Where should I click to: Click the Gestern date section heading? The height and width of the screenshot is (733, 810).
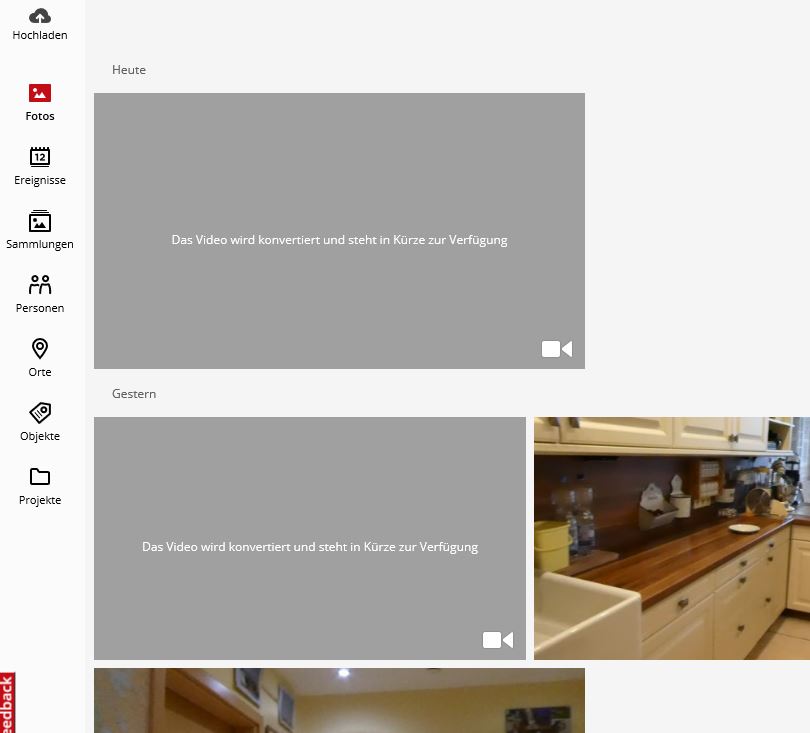(x=134, y=394)
